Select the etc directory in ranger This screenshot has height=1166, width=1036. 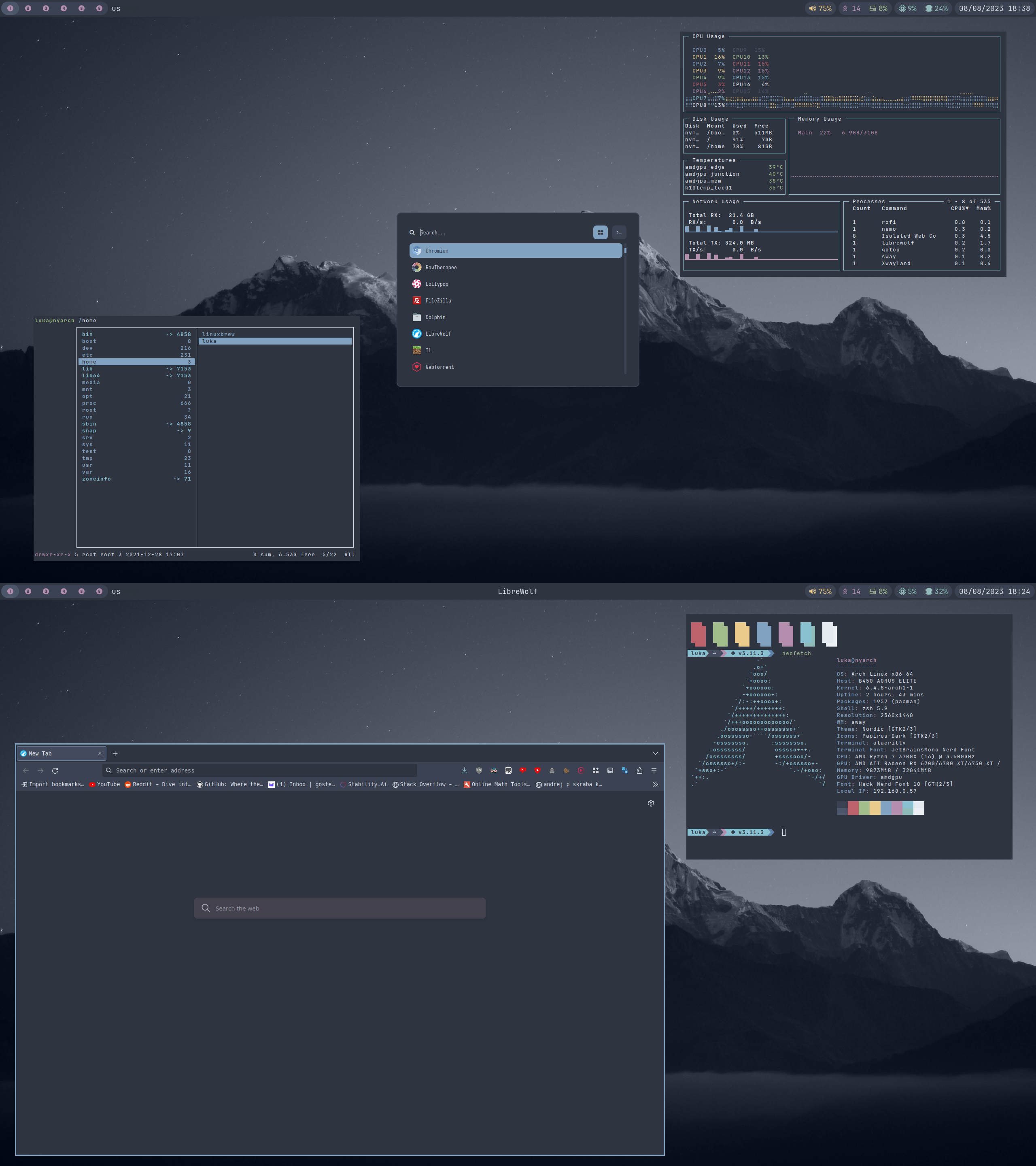137,355
